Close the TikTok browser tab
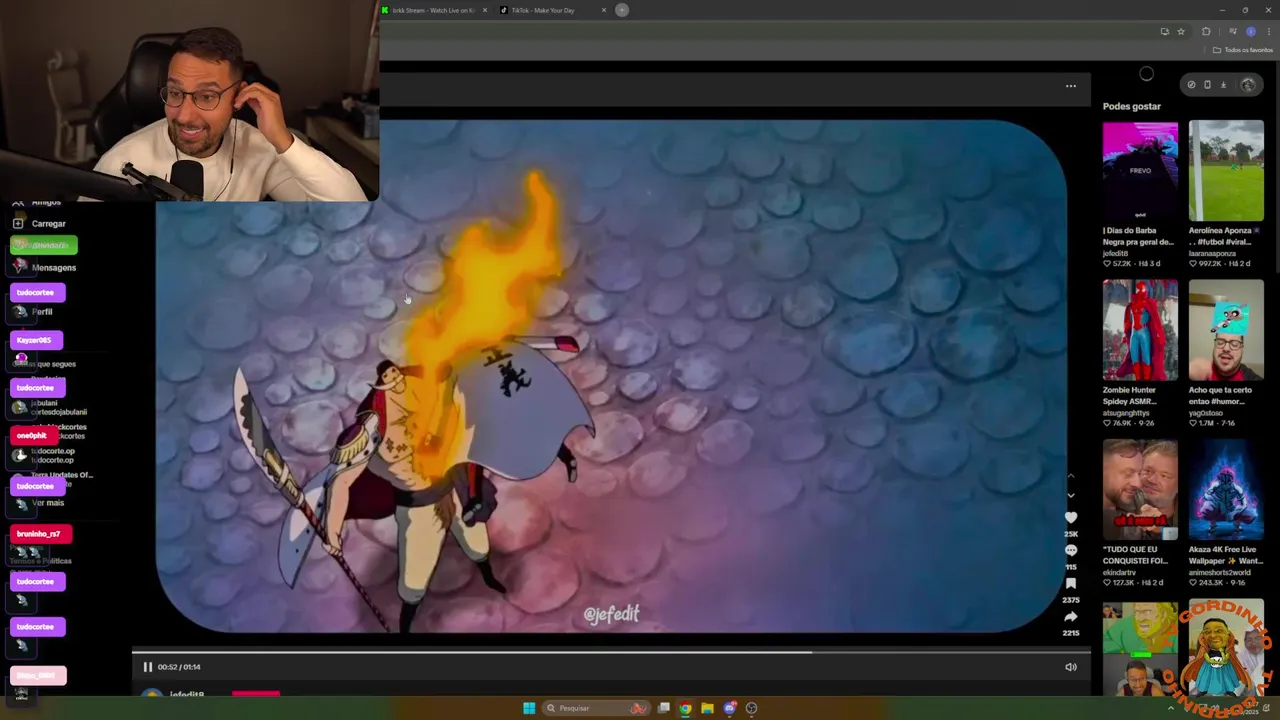Image resolution: width=1280 pixels, height=720 pixels. [604, 10]
